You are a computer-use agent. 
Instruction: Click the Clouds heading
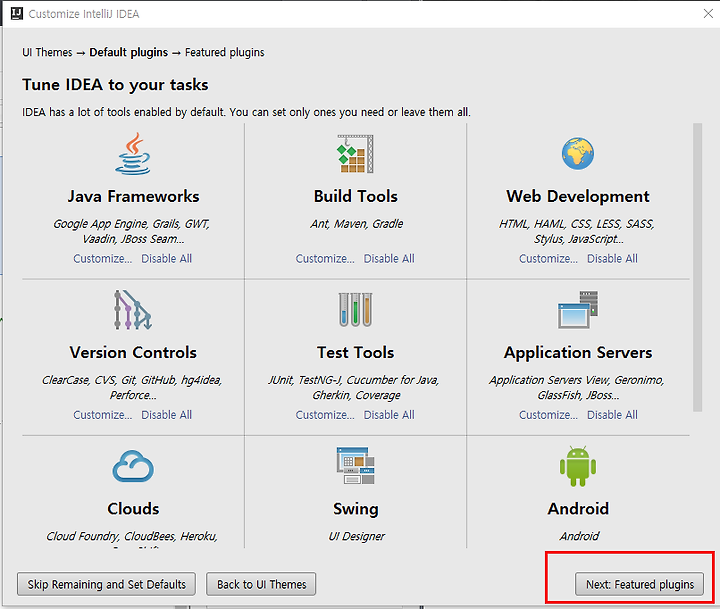pyautogui.click(x=133, y=508)
